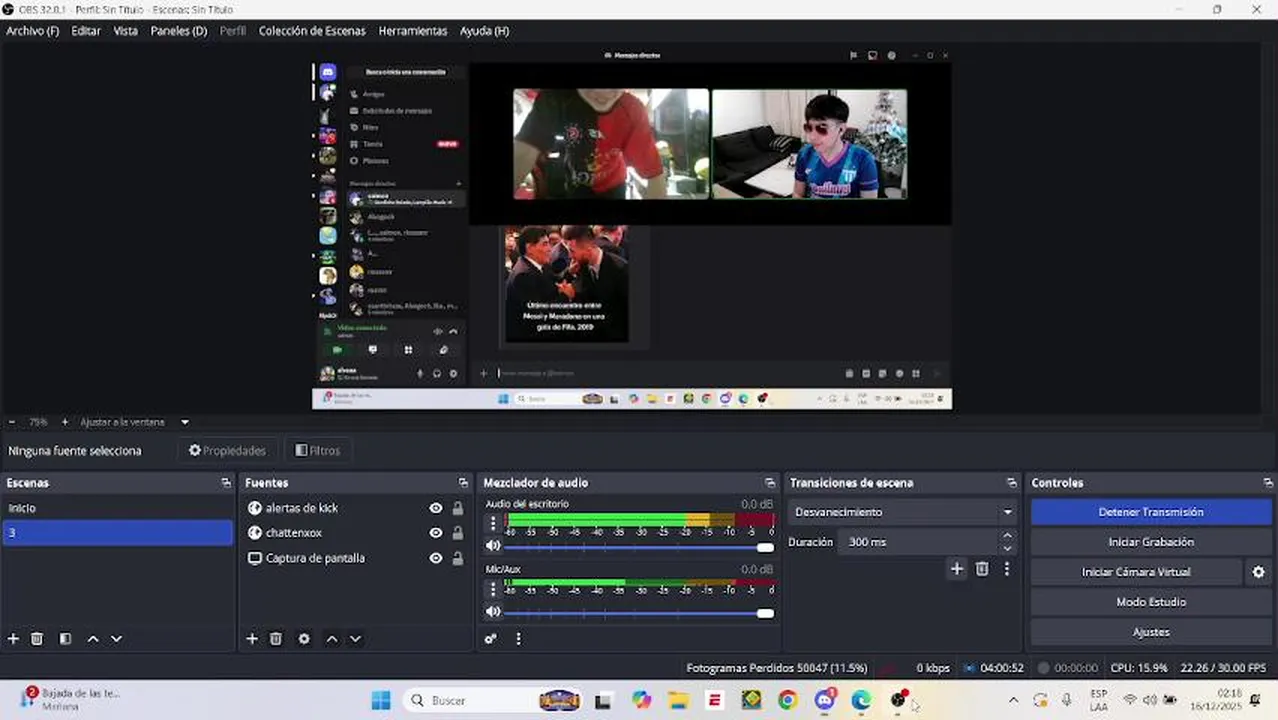Move scene up using Escenas up arrow
Screen dimensions: 1278x720
(93, 639)
